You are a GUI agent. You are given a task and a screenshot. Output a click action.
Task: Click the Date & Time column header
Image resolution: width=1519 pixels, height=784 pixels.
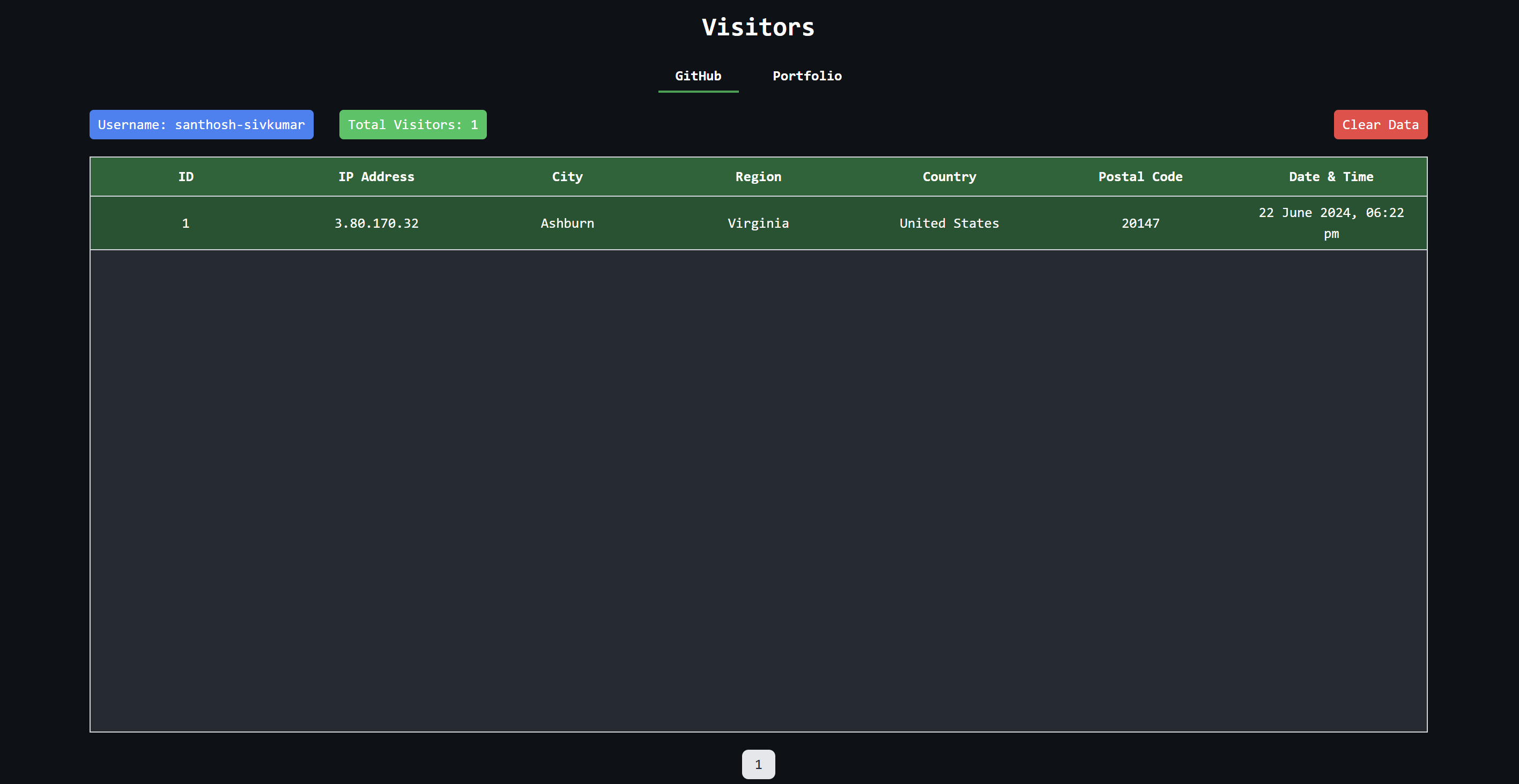pyautogui.click(x=1331, y=177)
